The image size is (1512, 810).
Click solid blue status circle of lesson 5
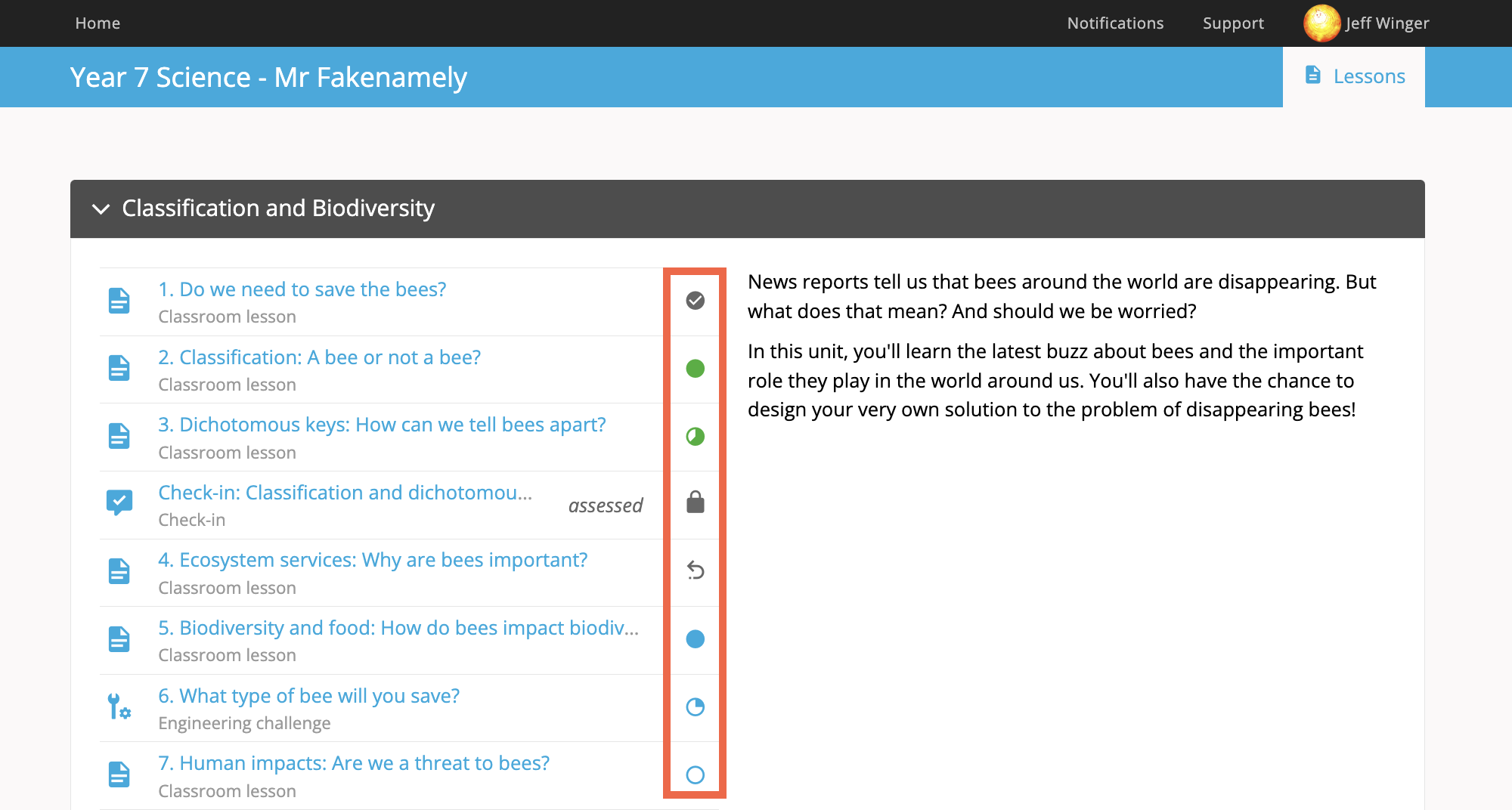click(x=695, y=639)
